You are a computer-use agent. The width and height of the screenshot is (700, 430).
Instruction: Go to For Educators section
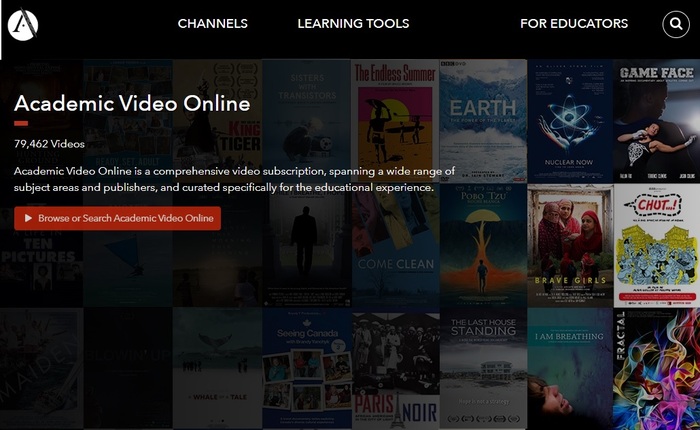574,24
